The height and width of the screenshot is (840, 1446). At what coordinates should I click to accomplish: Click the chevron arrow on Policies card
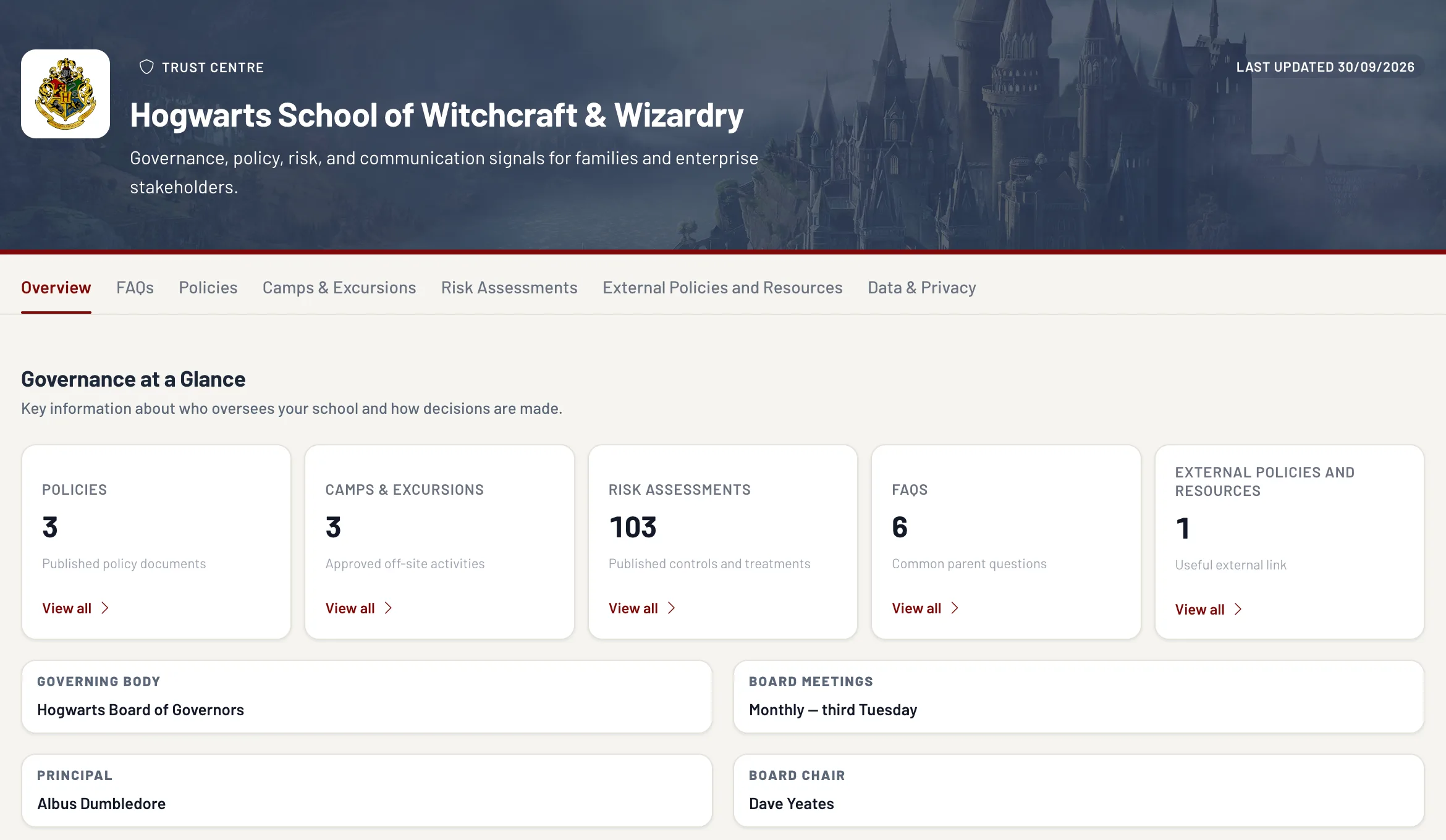click(x=105, y=608)
